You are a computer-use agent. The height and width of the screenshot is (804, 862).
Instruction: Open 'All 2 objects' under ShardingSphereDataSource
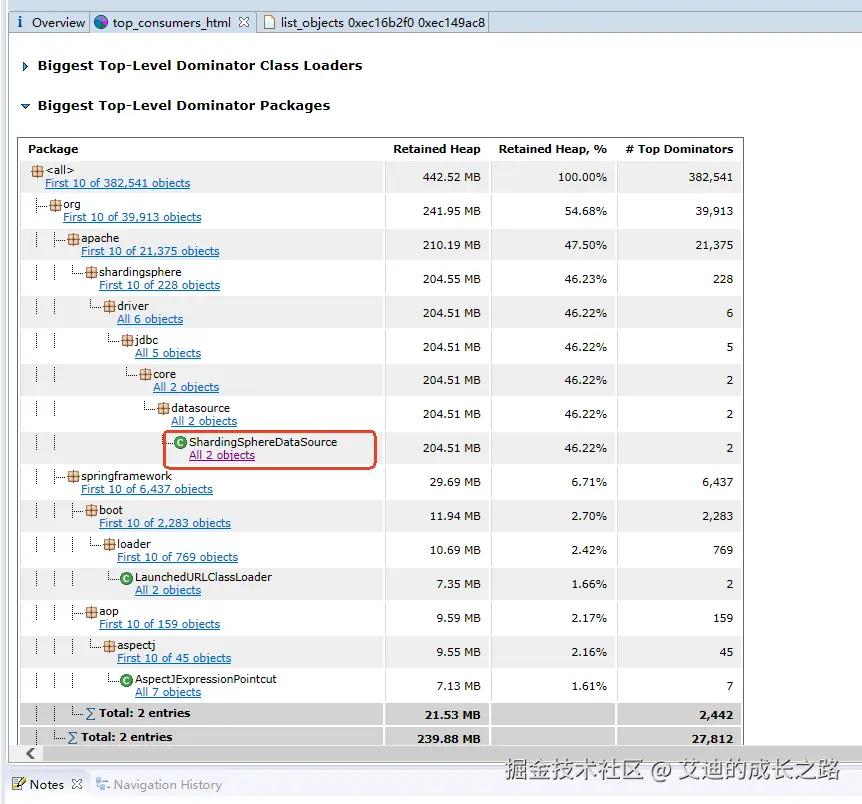pyautogui.click(x=222, y=456)
